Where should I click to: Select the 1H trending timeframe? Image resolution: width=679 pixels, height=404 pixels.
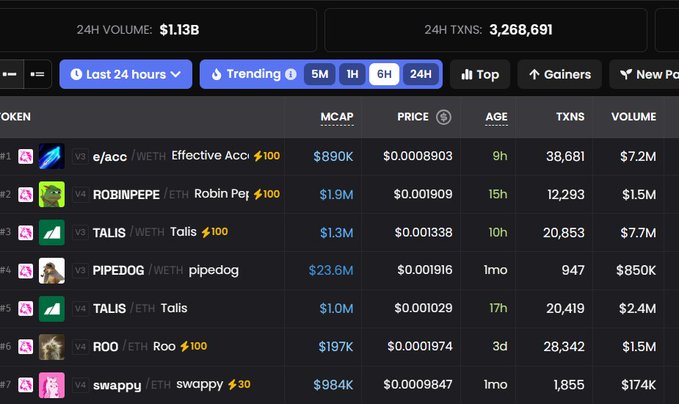[x=352, y=74]
